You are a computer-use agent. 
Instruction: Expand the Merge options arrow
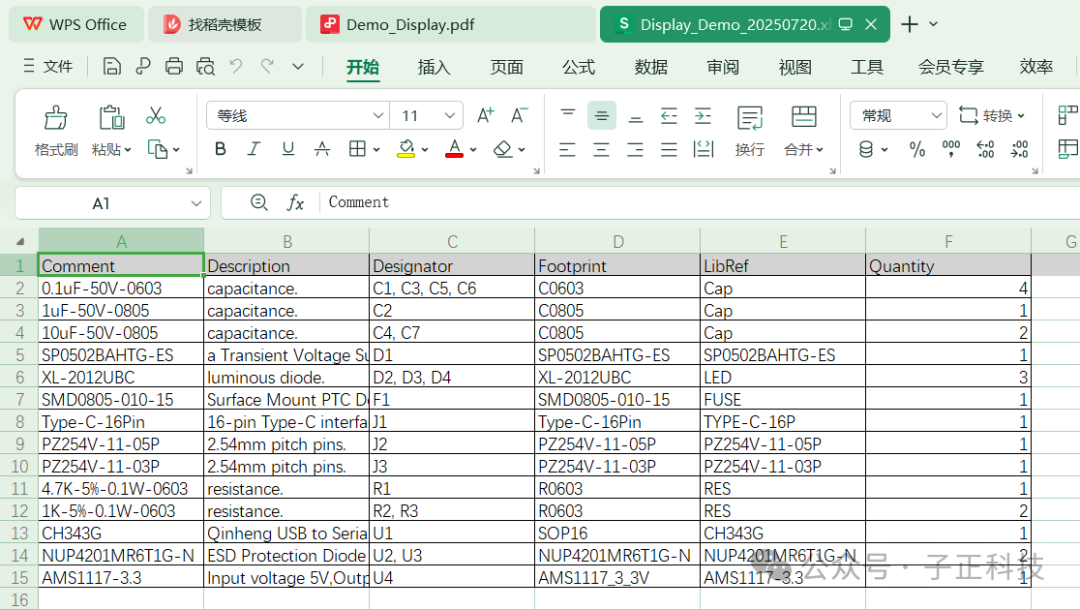click(x=820, y=149)
